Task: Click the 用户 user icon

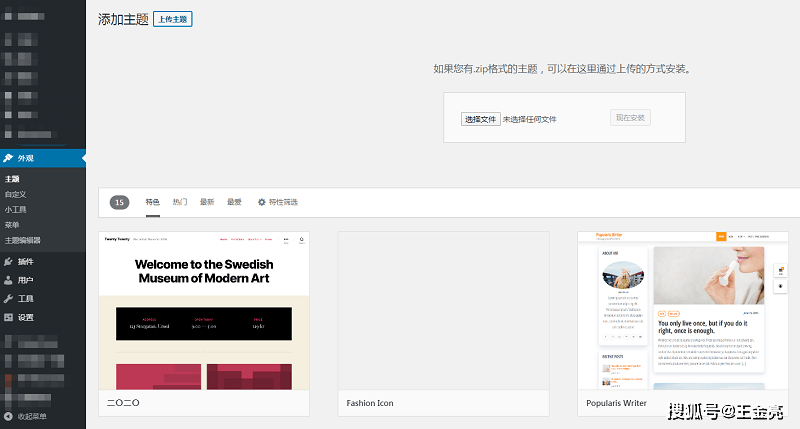Action: [x=8, y=280]
